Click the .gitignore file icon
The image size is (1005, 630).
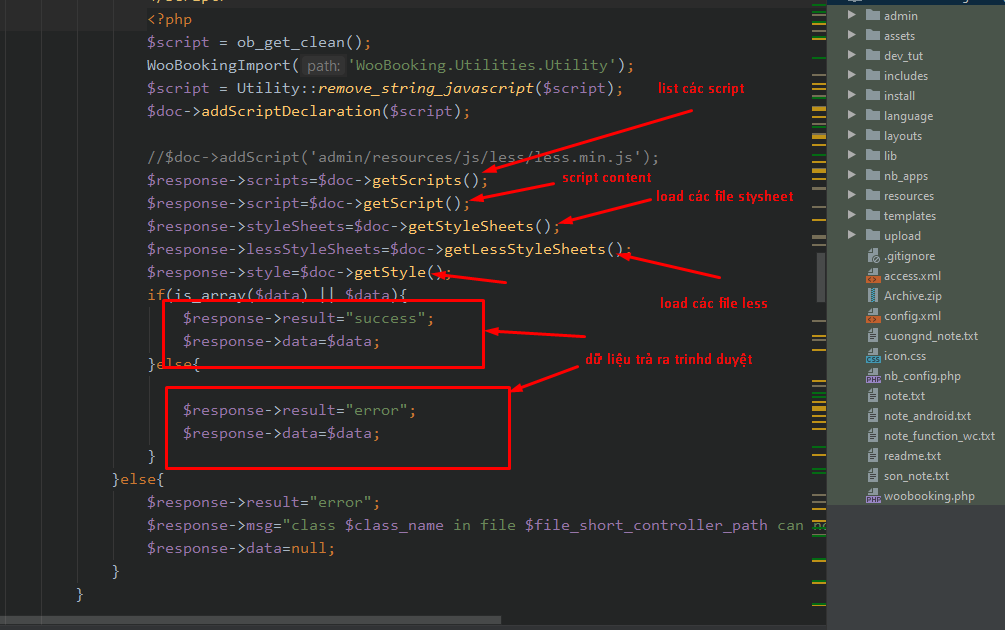pos(873,256)
